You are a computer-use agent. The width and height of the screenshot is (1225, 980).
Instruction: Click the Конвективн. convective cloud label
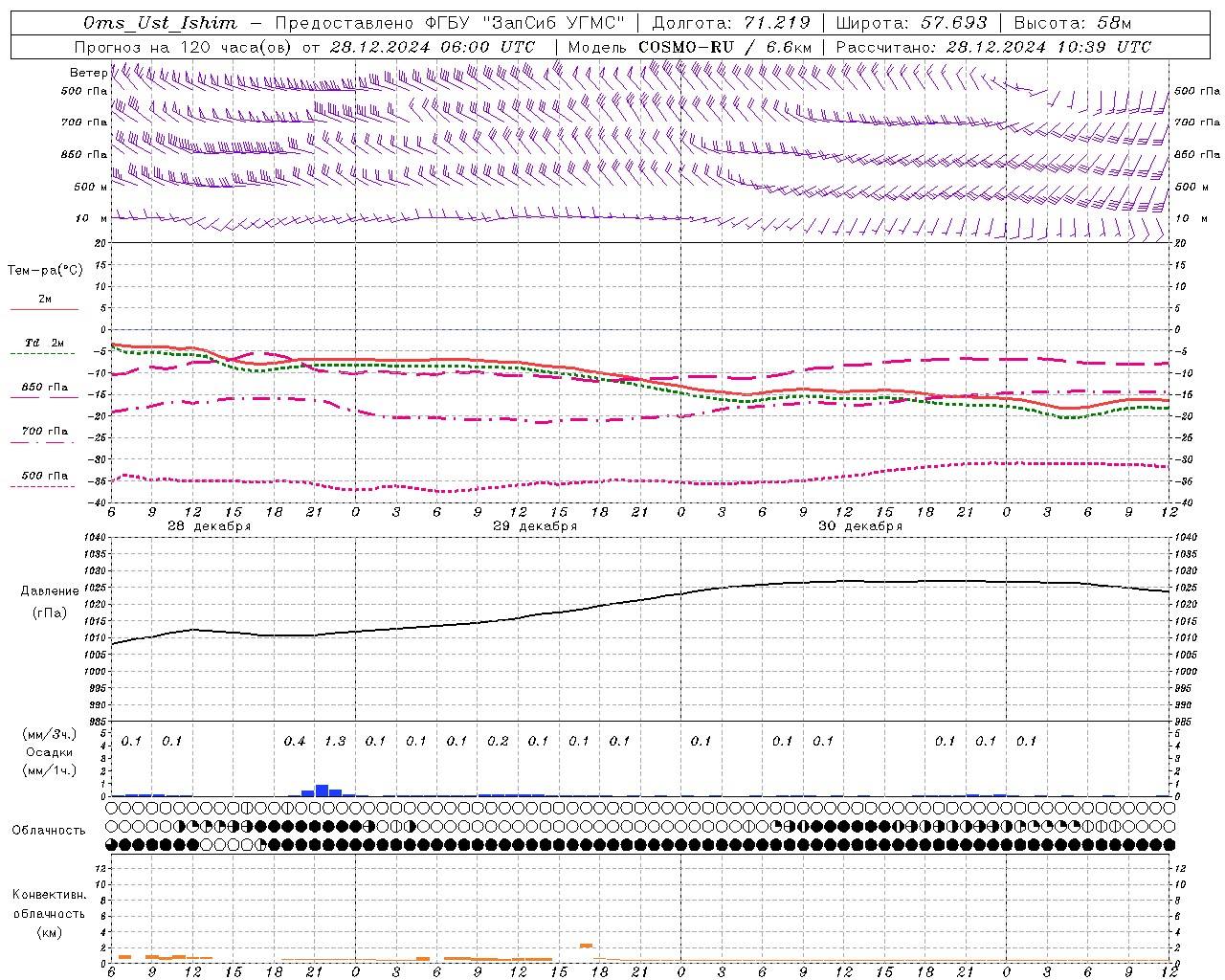pyautogui.click(x=50, y=895)
